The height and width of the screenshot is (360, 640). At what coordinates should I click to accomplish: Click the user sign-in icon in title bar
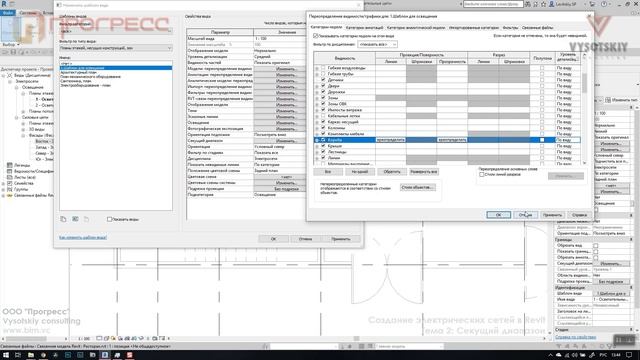(552, 4)
